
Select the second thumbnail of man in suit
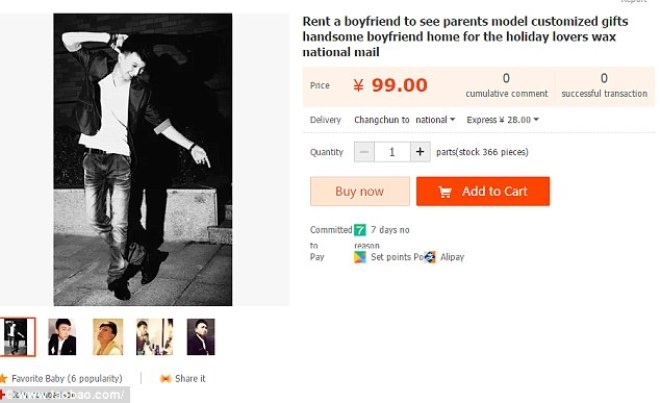[x=62, y=337]
